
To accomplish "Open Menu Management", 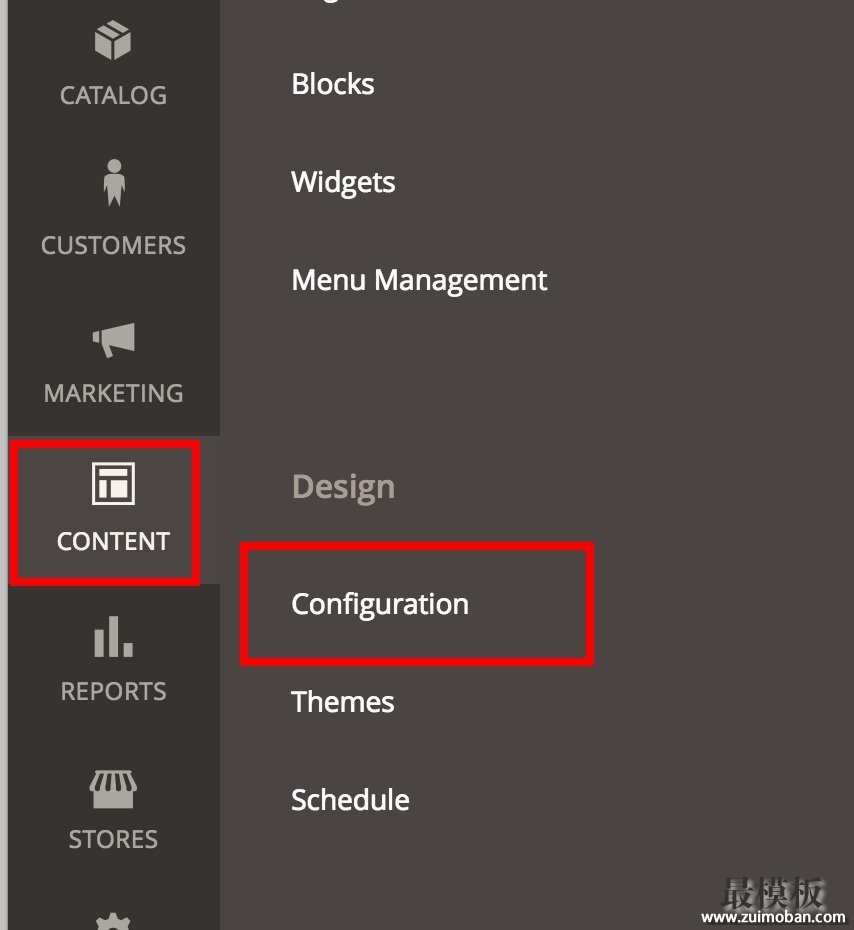I will 419,280.
